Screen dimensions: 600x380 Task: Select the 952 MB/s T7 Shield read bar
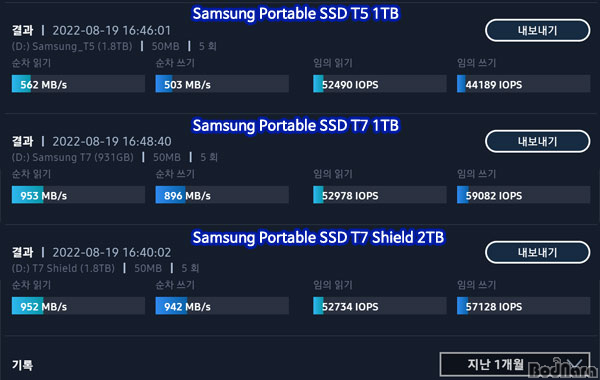point(78,306)
